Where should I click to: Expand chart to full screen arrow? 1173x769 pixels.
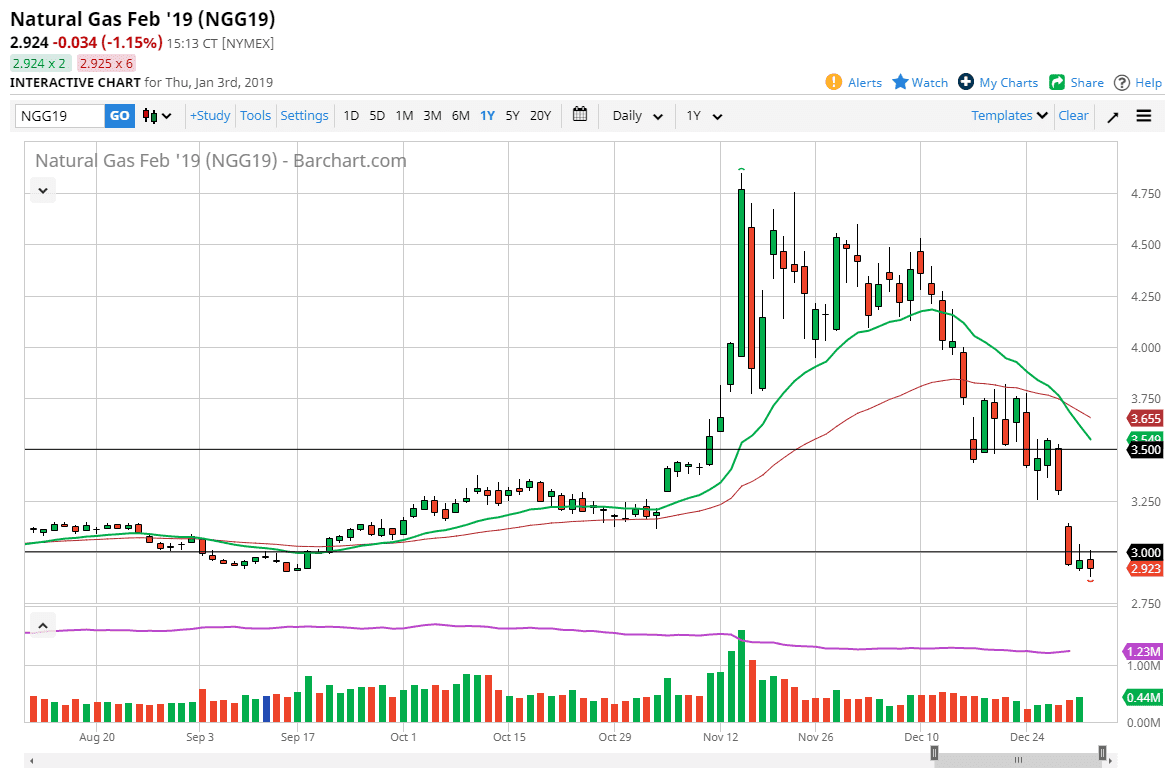coord(1113,116)
